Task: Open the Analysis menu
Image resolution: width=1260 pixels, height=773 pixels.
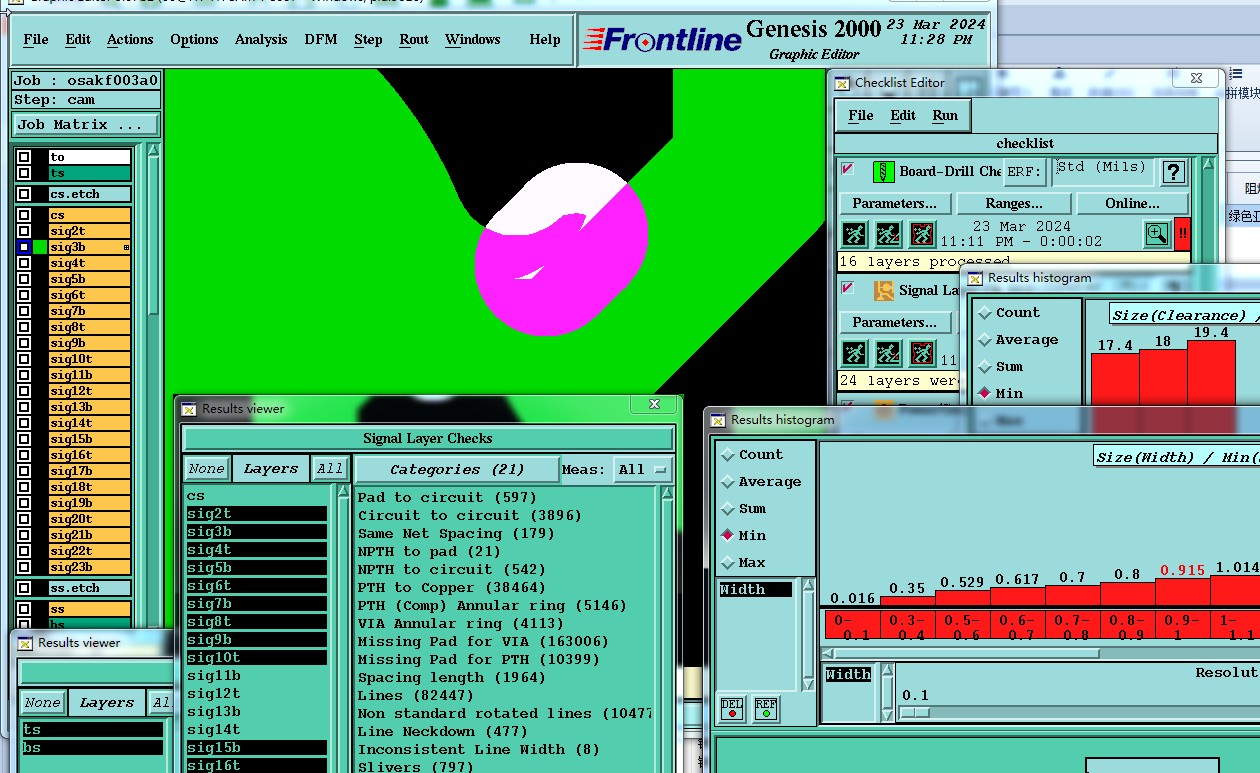Action: pos(261,40)
